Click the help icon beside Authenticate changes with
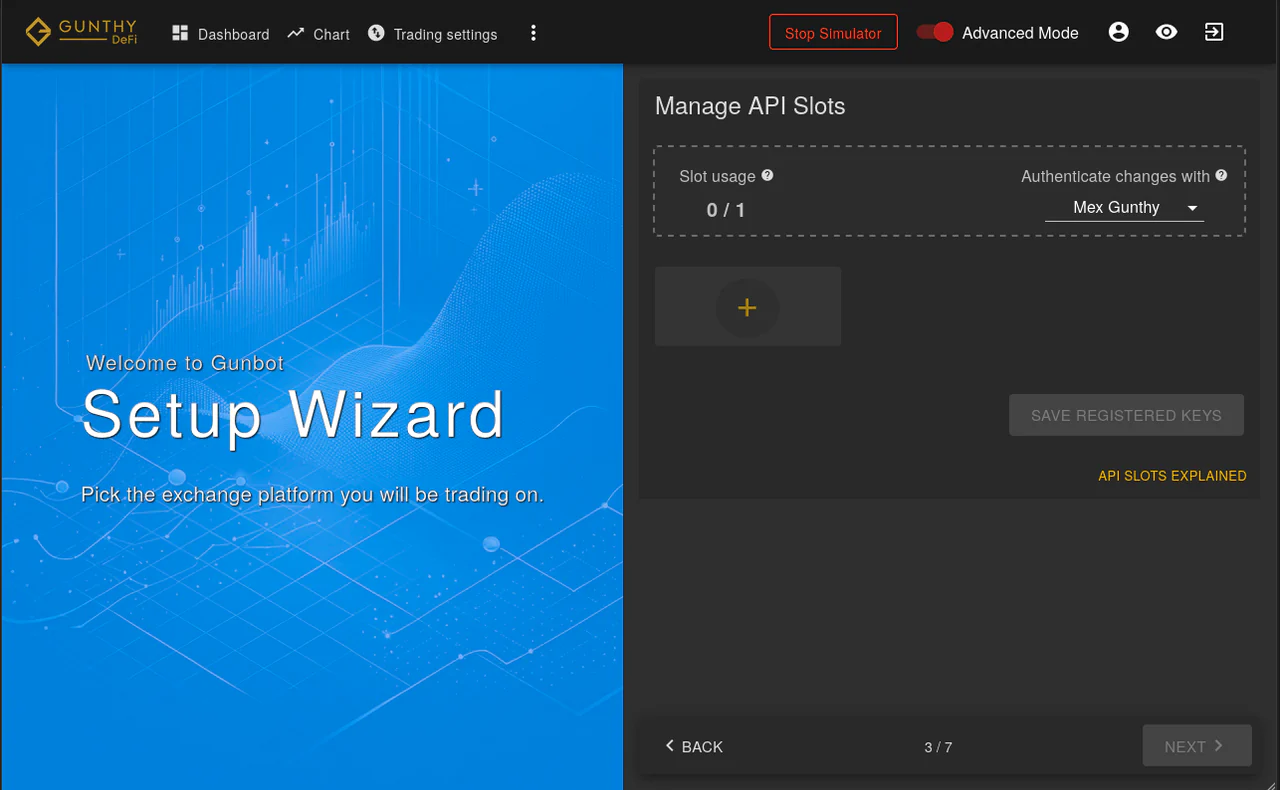Image resolution: width=1280 pixels, height=790 pixels. point(1221,175)
